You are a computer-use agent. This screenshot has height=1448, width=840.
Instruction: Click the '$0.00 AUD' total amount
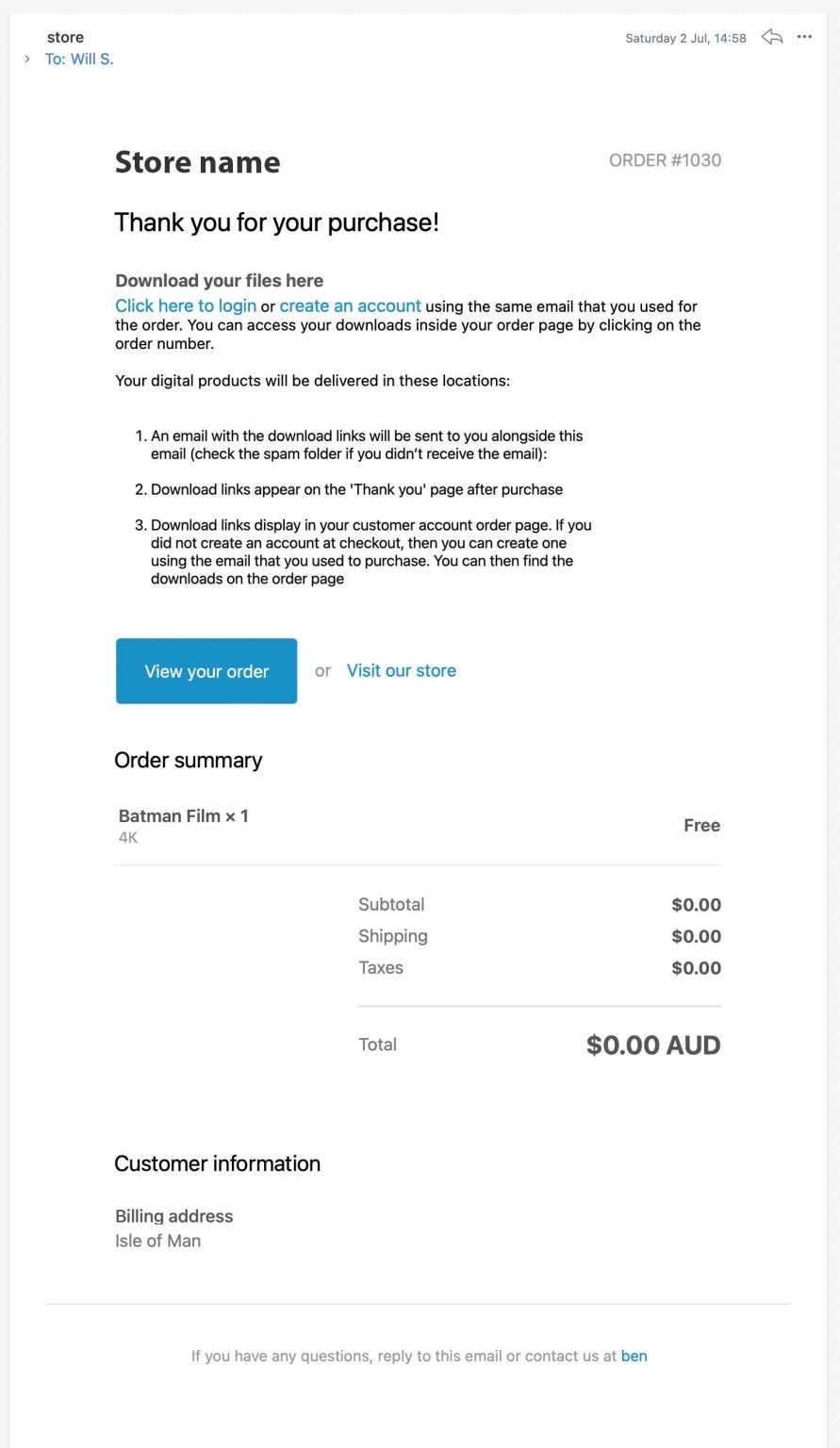click(x=653, y=1045)
